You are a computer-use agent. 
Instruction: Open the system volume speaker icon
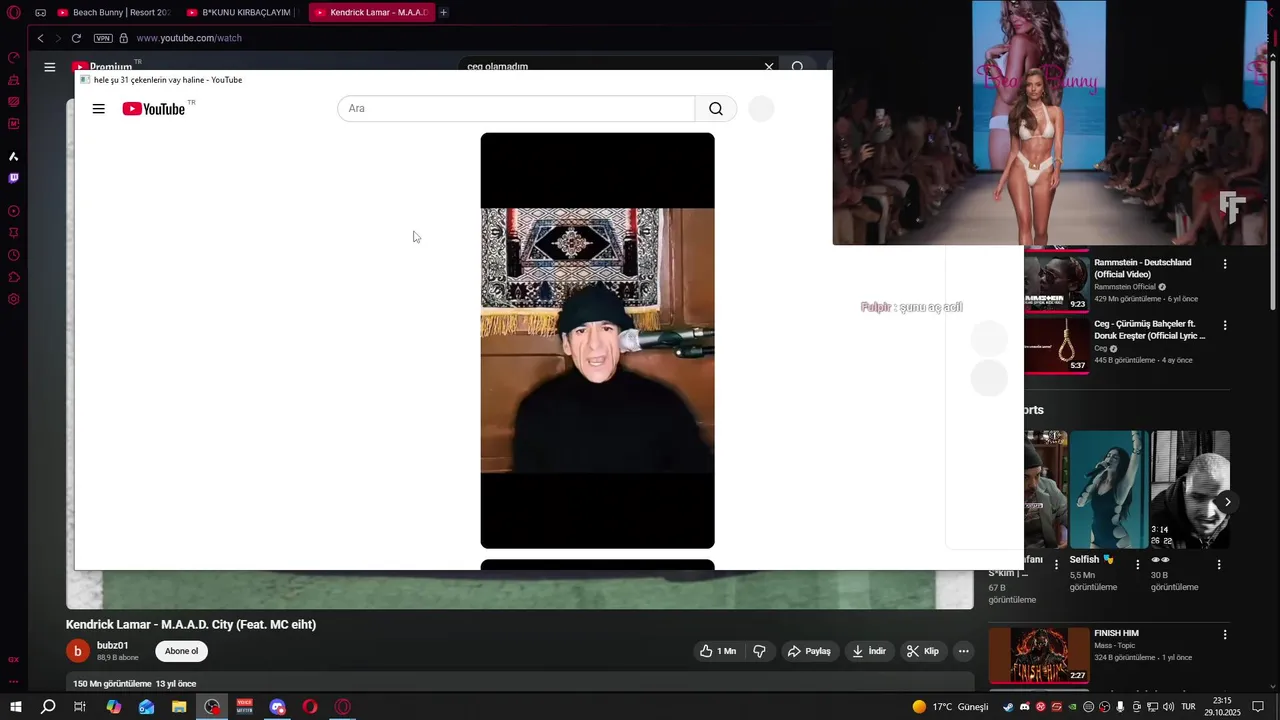[1168, 707]
